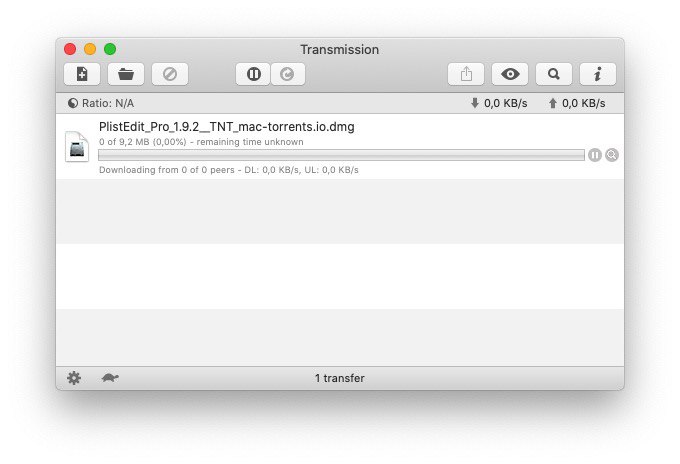The width and height of the screenshot is (680, 464).
Task: Resume all transfers using toolbar button
Action: pos(288,74)
